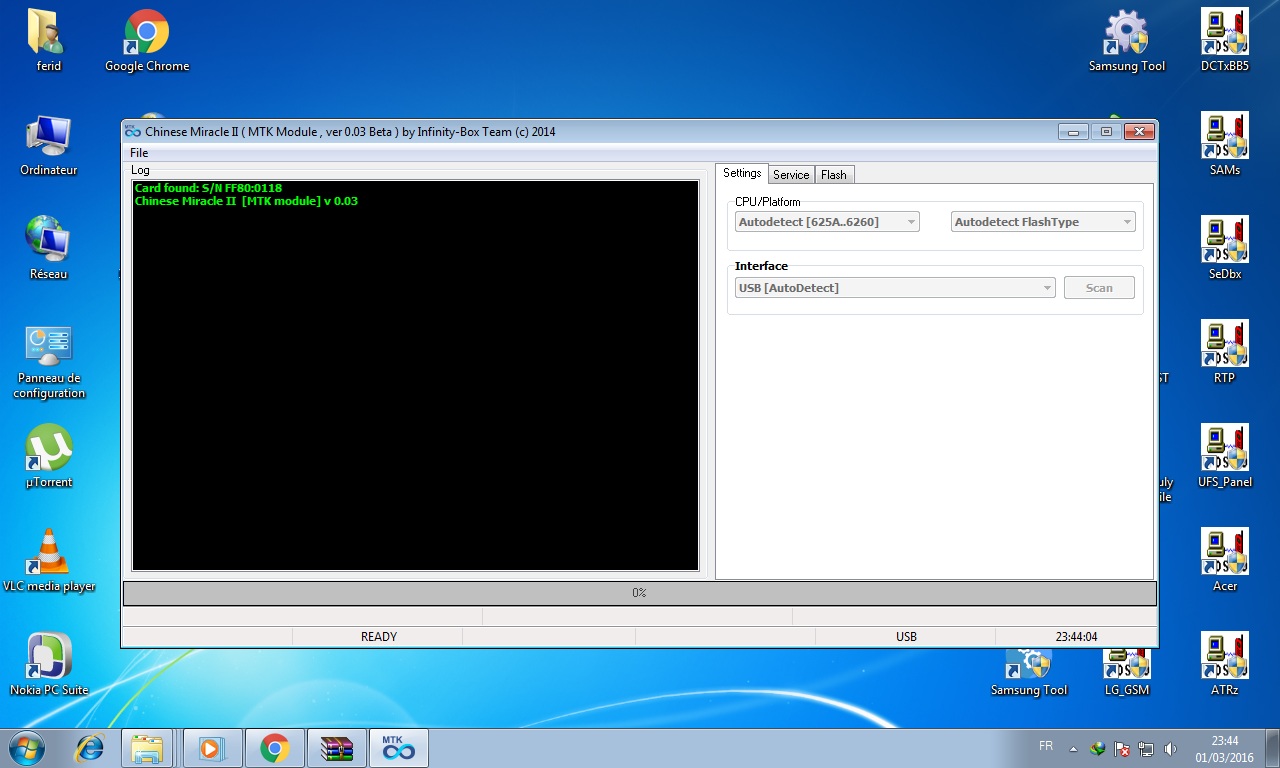Open WinRAR from the taskbar
This screenshot has width=1280, height=768.
337,747
